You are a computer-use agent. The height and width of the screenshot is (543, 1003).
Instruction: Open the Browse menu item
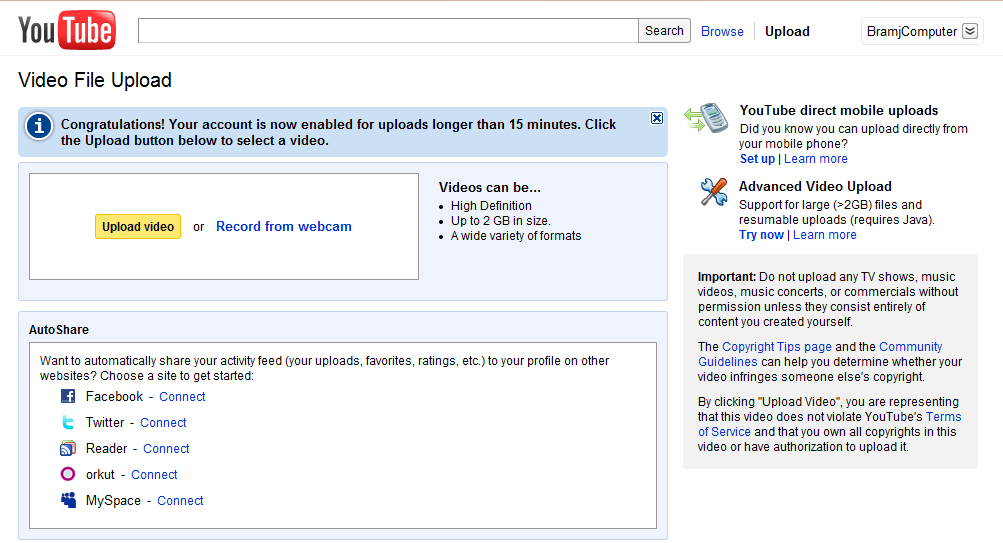722,31
